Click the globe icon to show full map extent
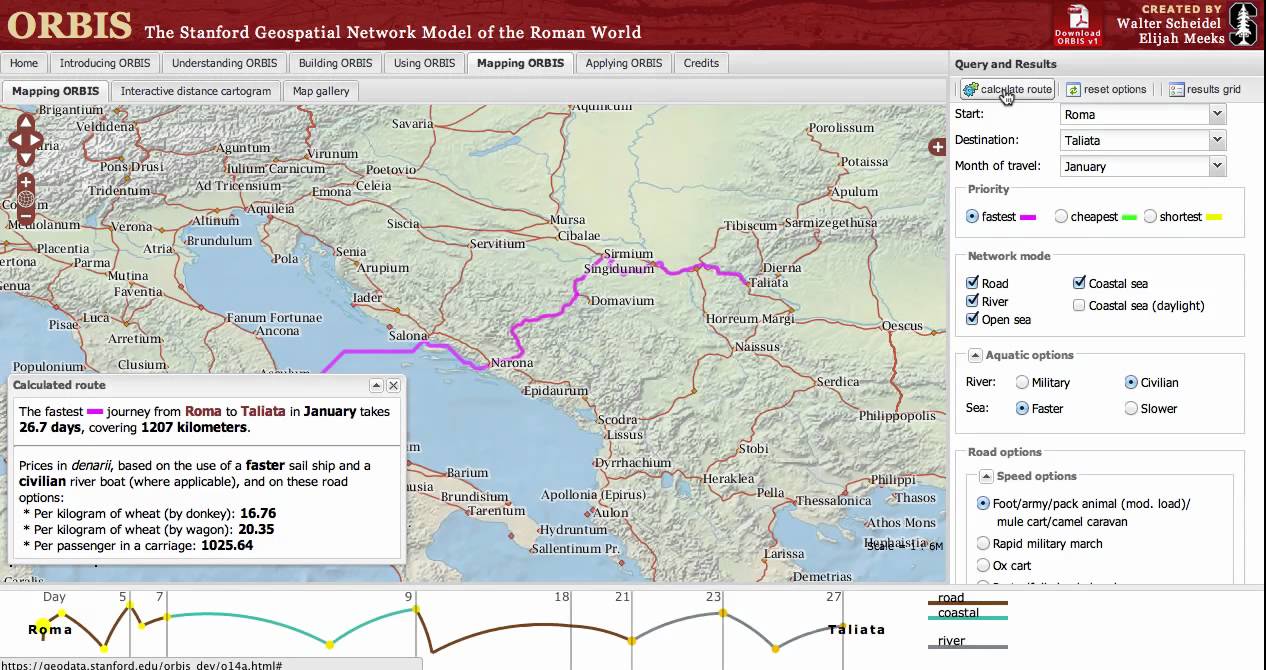 coord(26,199)
